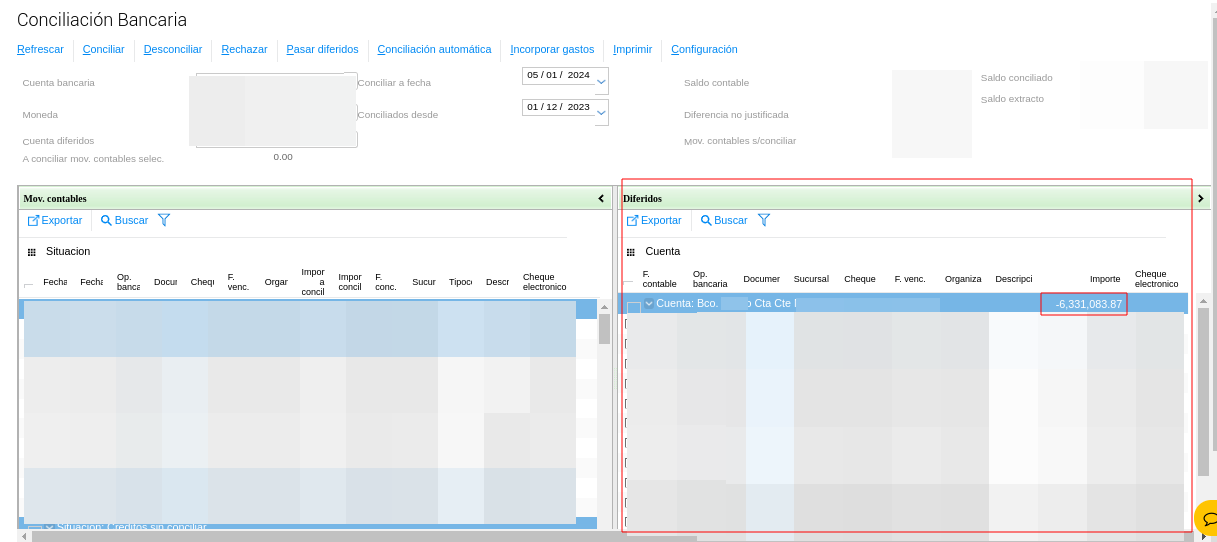Screen dimensions: 1217x542
Task: Click the Impor a concil column header
Action: pos(313,282)
